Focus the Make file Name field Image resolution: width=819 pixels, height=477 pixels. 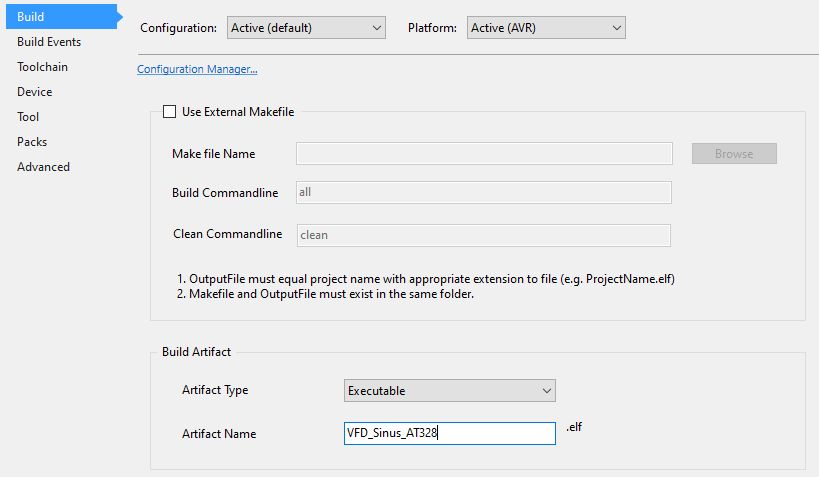click(484, 154)
